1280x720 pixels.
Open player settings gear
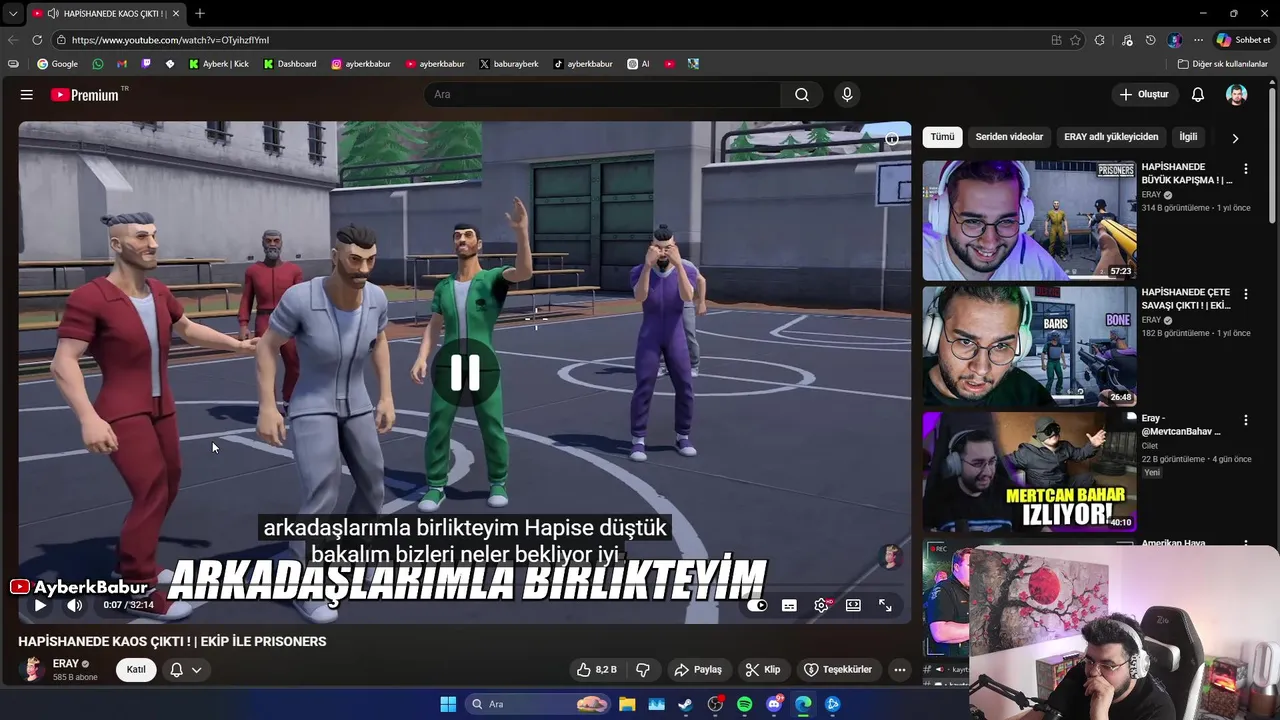point(821,605)
